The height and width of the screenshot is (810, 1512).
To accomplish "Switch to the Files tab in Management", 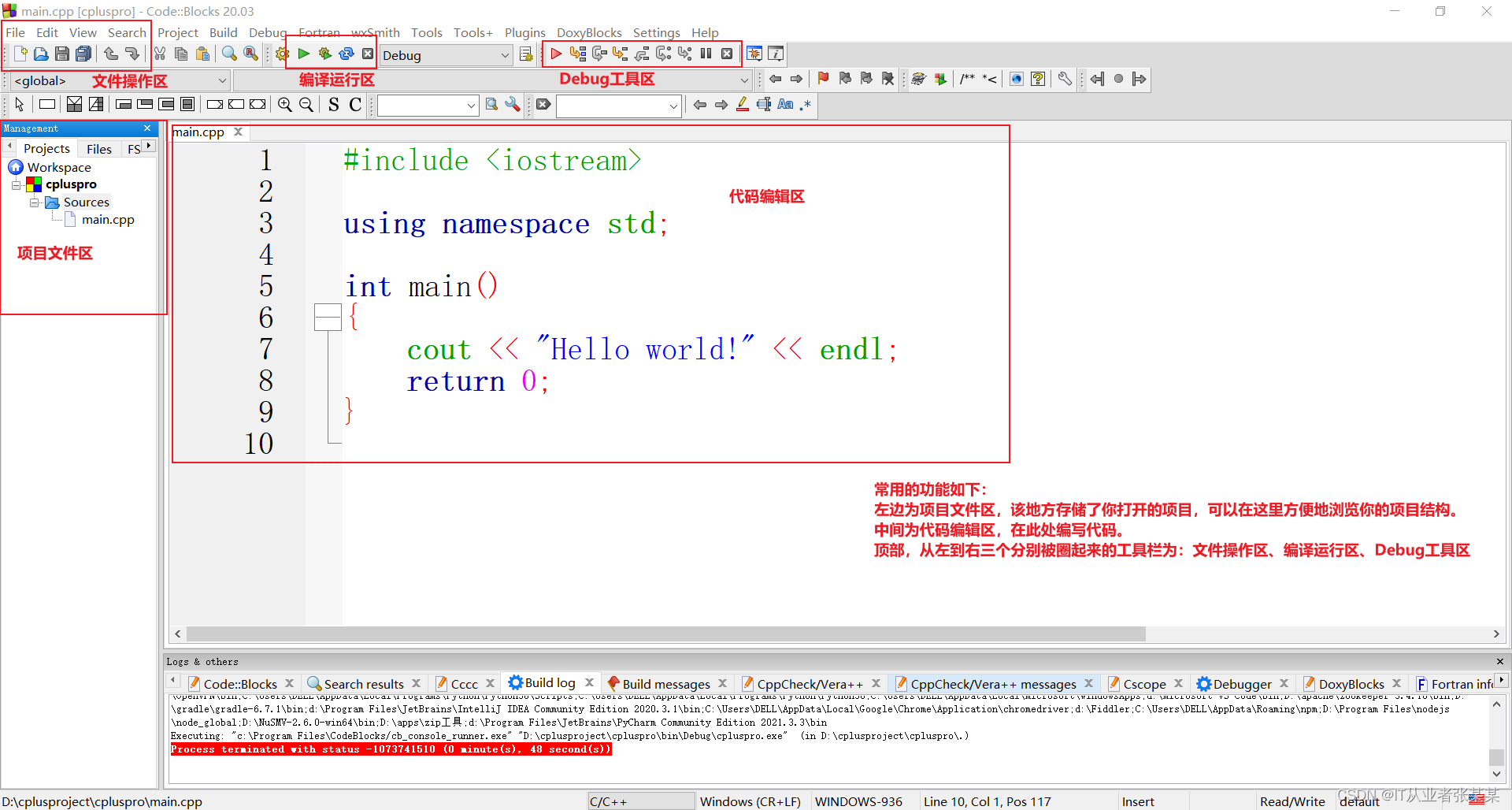I will [99, 149].
